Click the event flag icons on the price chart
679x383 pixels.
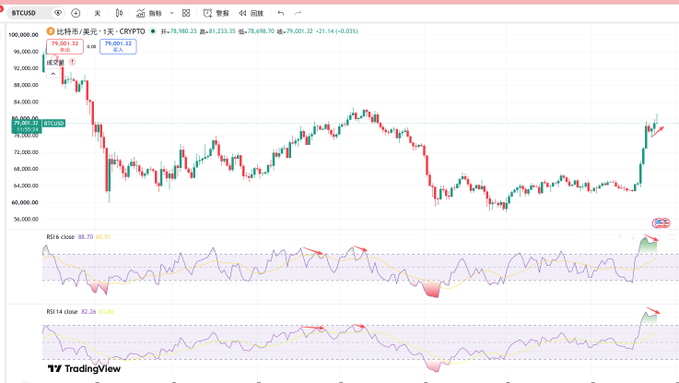click(x=661, y=223)
